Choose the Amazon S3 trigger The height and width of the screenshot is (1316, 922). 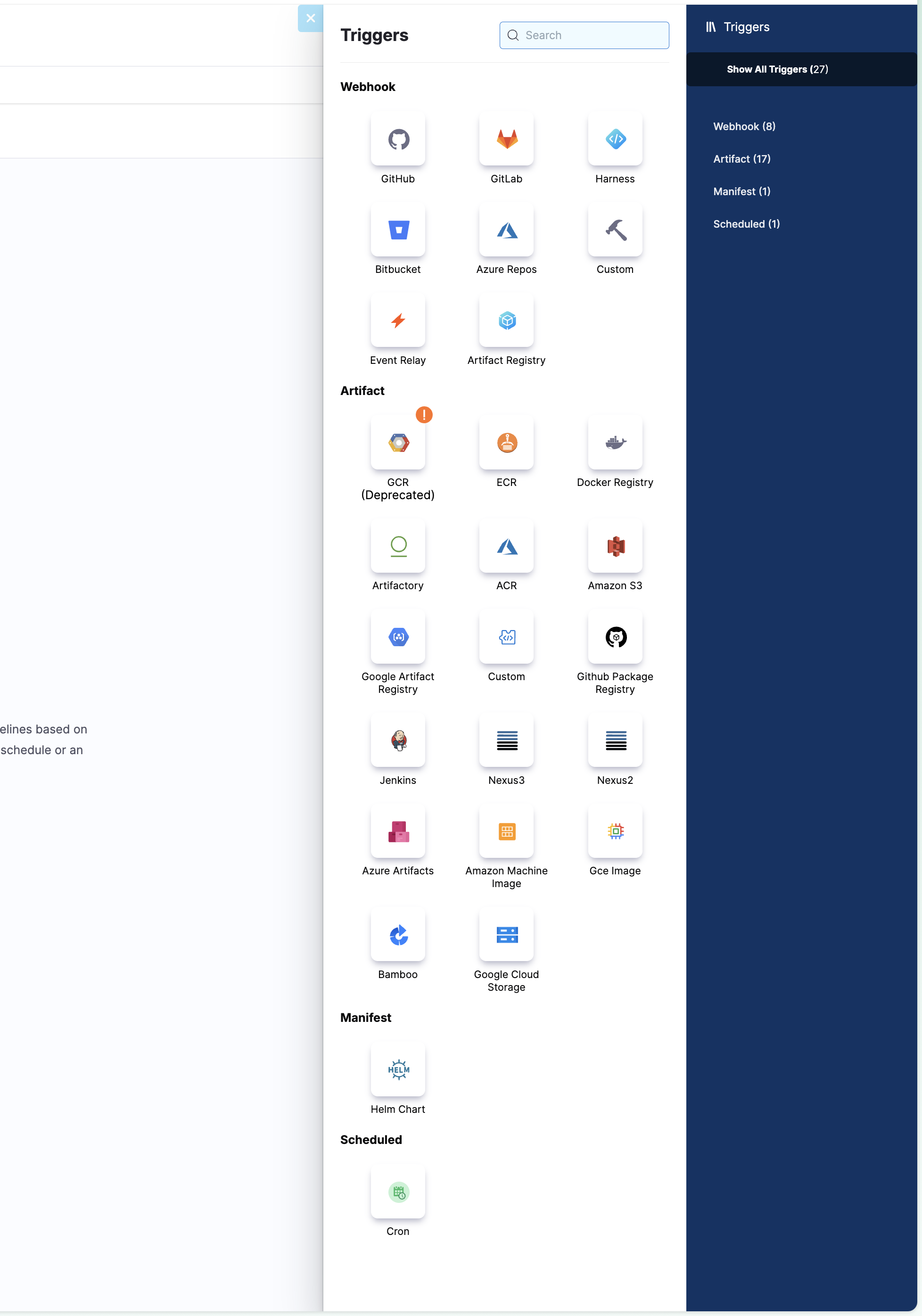point(615,546)
